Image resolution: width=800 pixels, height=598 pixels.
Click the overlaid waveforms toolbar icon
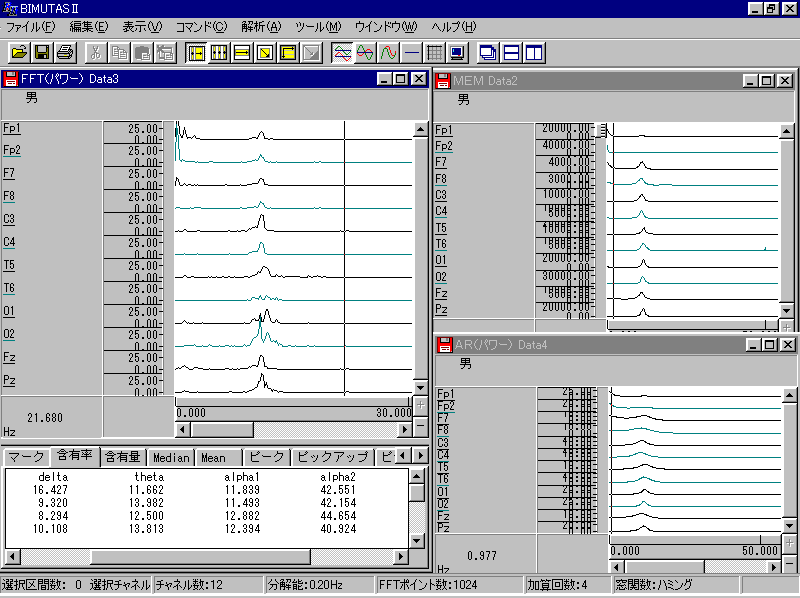coord(342,52)
